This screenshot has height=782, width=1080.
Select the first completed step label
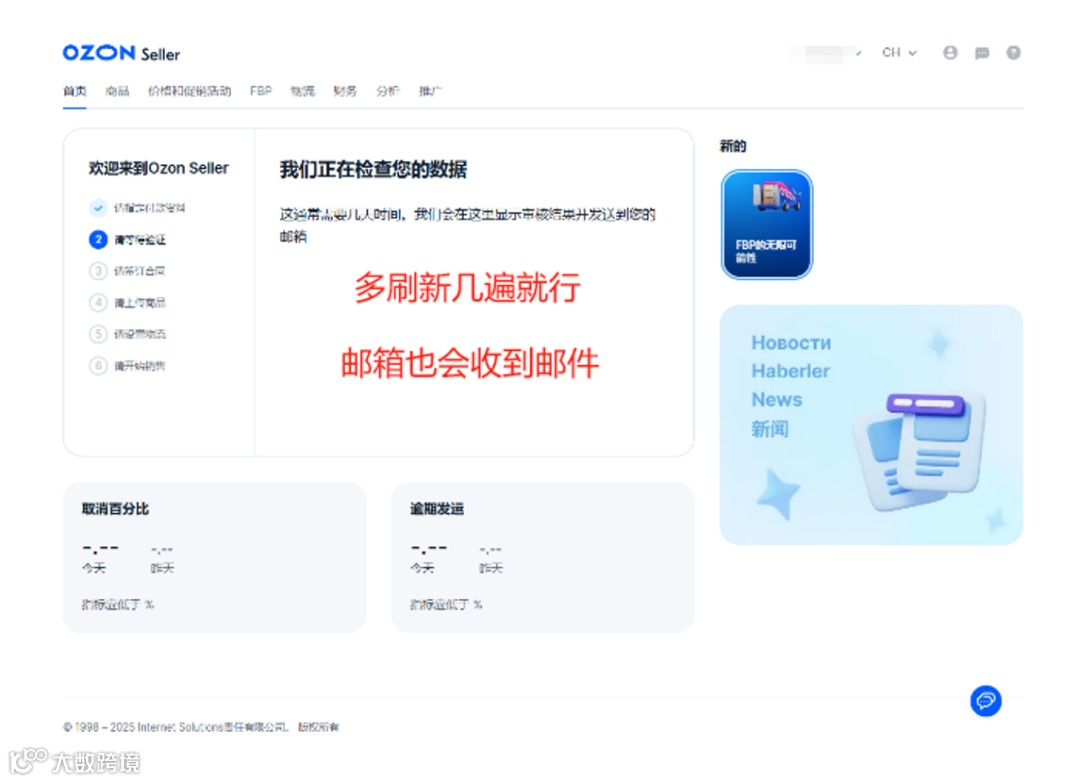pyautogui.click(x=149, y=208)
